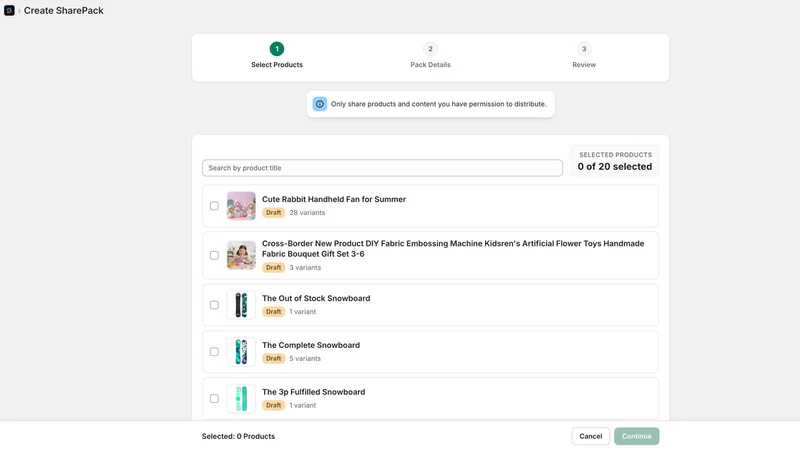Click the 28 variants label

[307, 213]
